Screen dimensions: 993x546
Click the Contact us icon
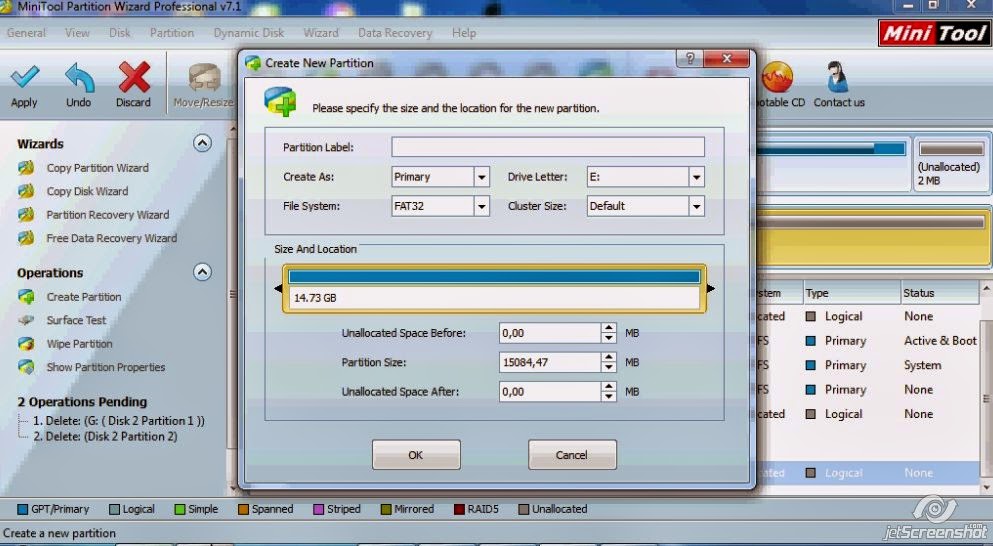click(838, 77)
